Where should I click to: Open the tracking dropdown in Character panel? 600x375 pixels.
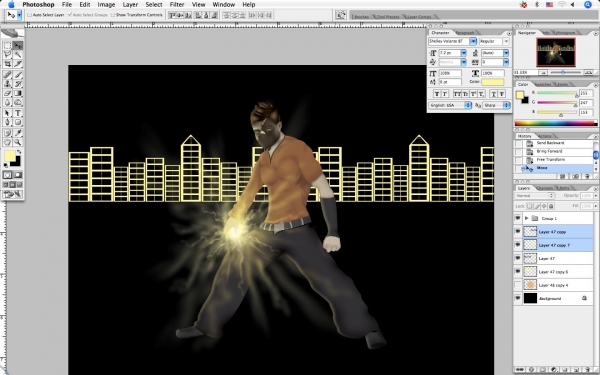point(506,62)
